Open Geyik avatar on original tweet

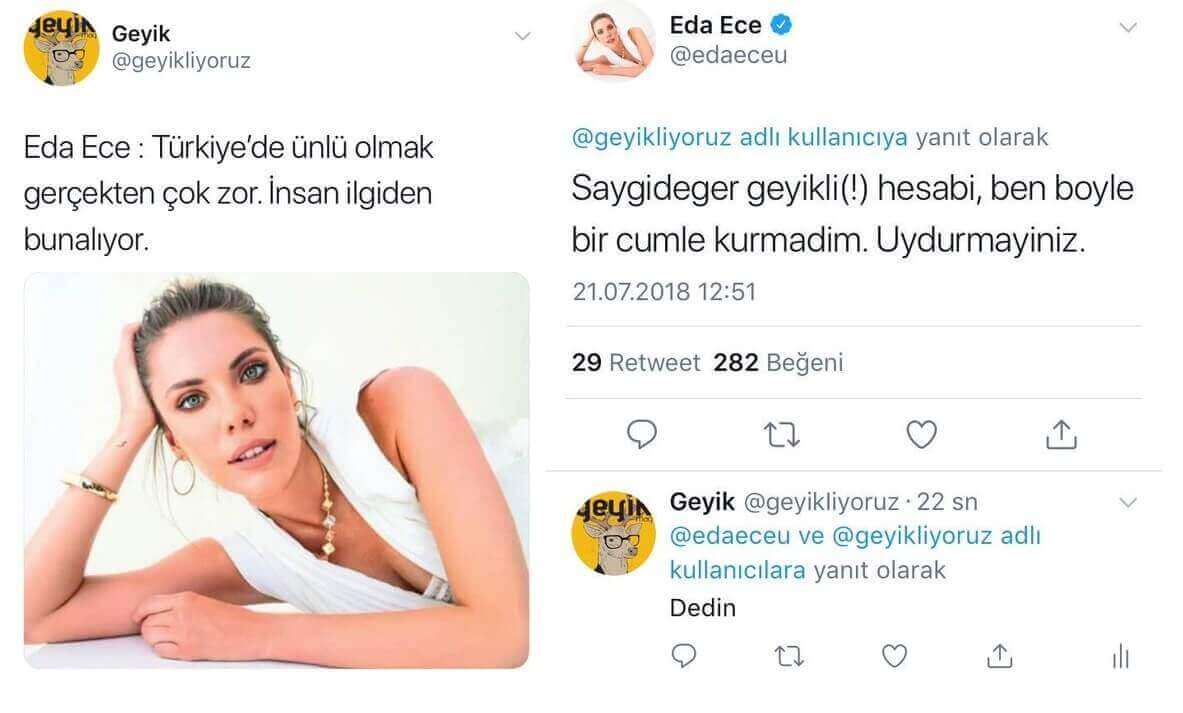pos(62,47)
